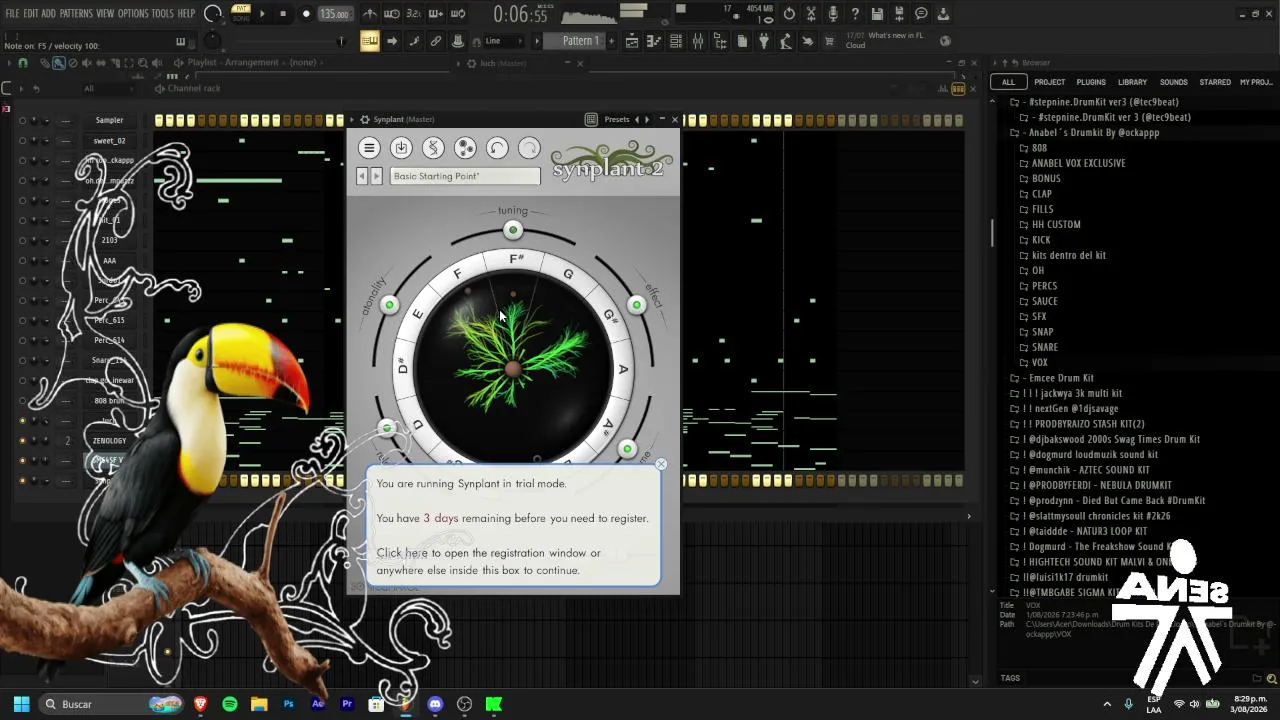This screenshot has width=1280, height=720.
Task: Select the previous Synplant patch arrow
Action: coord(363,176)
